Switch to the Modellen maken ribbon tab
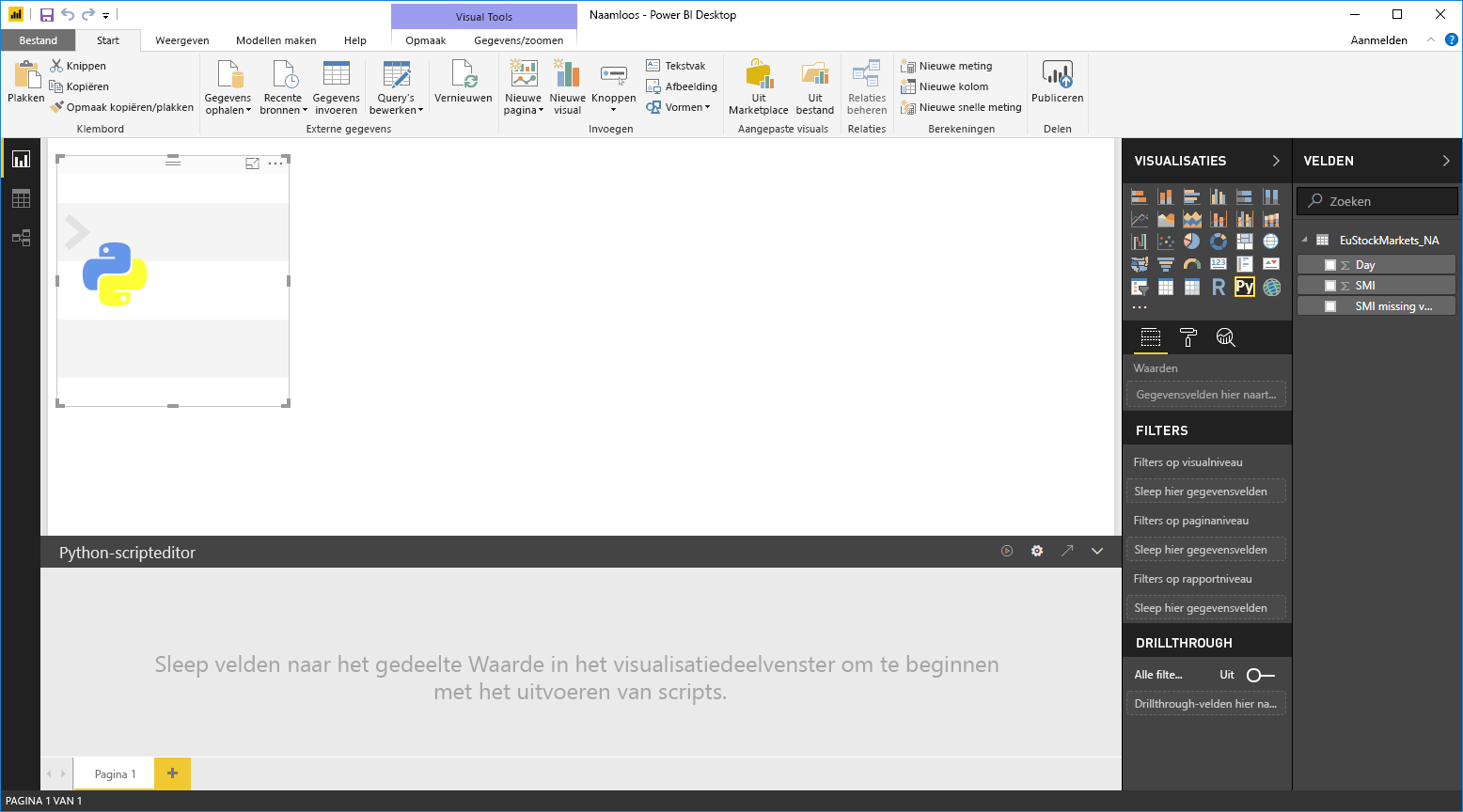The width and height of the screenshot is (1463, 812). tap(275, 40)
